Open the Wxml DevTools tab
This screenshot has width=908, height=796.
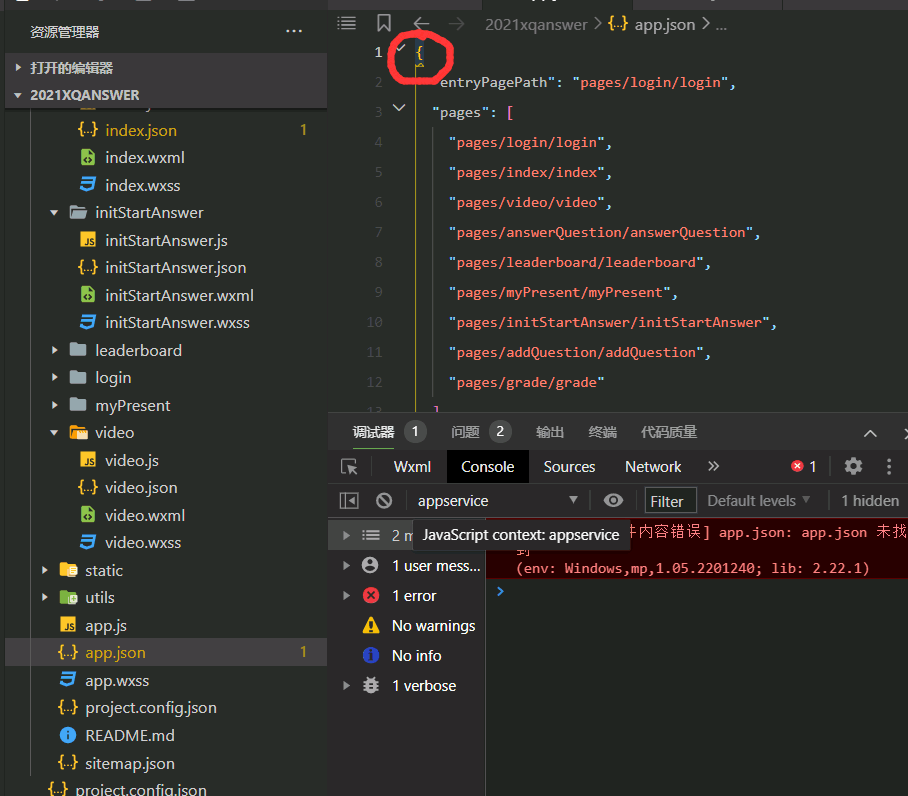tap(412, 467)
